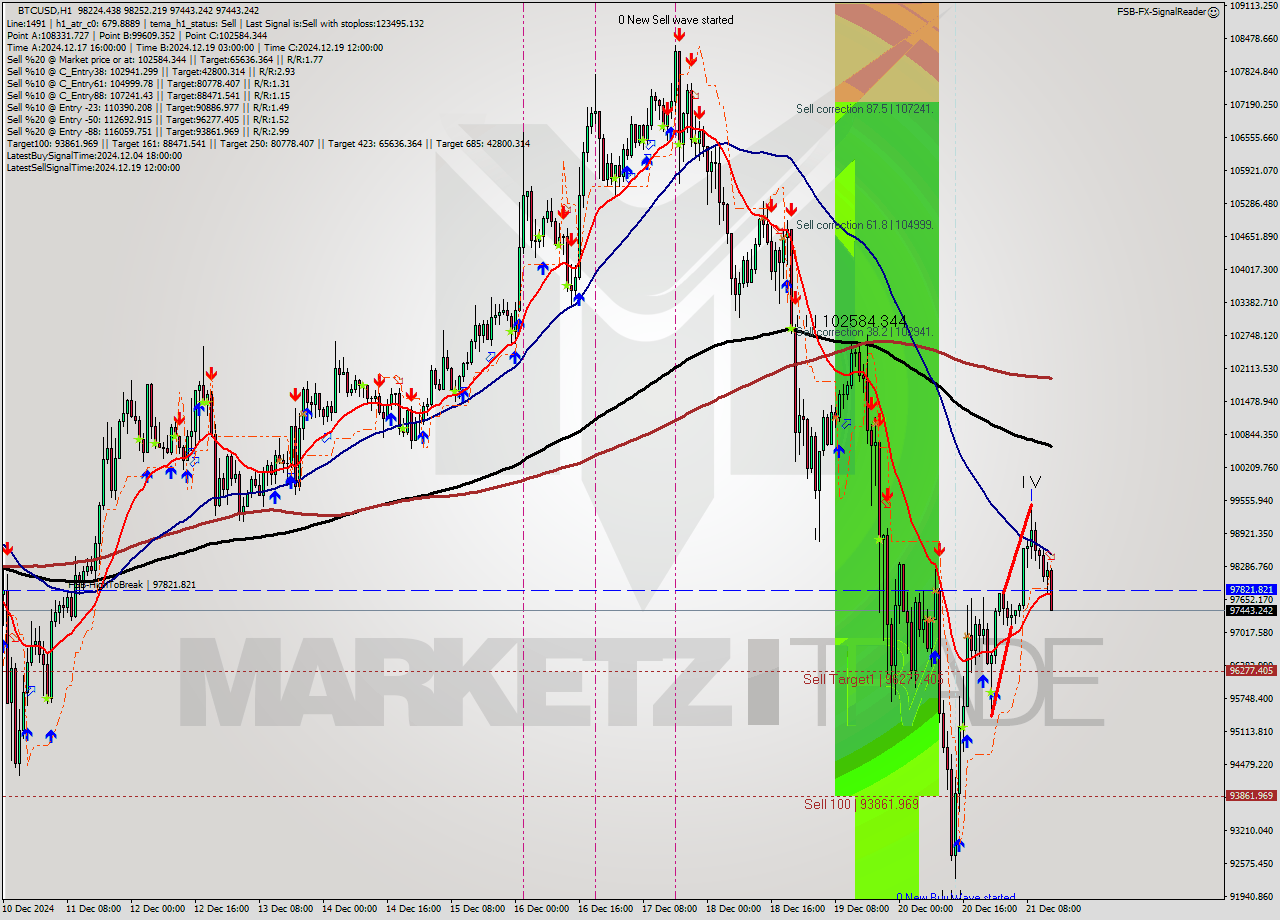Click the 97652.170 value on price axis
This screenshot has width=1280, height=920.
click(1251, 600)
